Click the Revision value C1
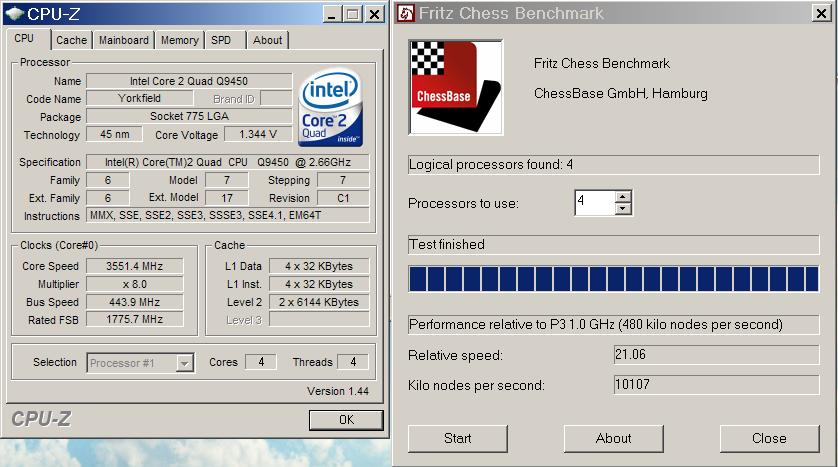The height and width of the screenshot is (467, 838). [343, 198]
